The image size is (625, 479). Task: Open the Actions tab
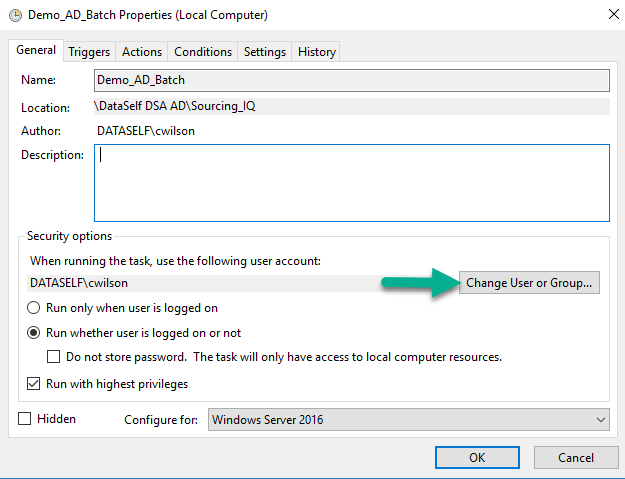pyautogui.click(x=142, y=52)
